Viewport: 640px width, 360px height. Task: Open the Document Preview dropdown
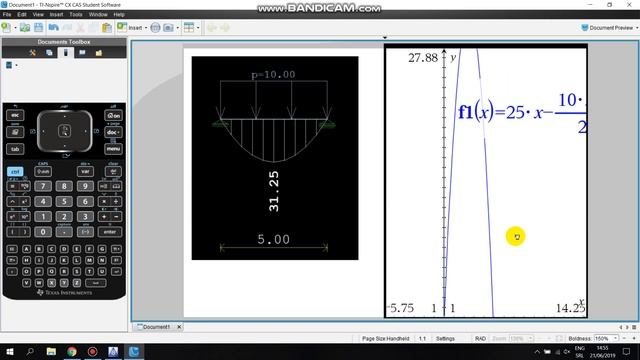pos(610,28)
